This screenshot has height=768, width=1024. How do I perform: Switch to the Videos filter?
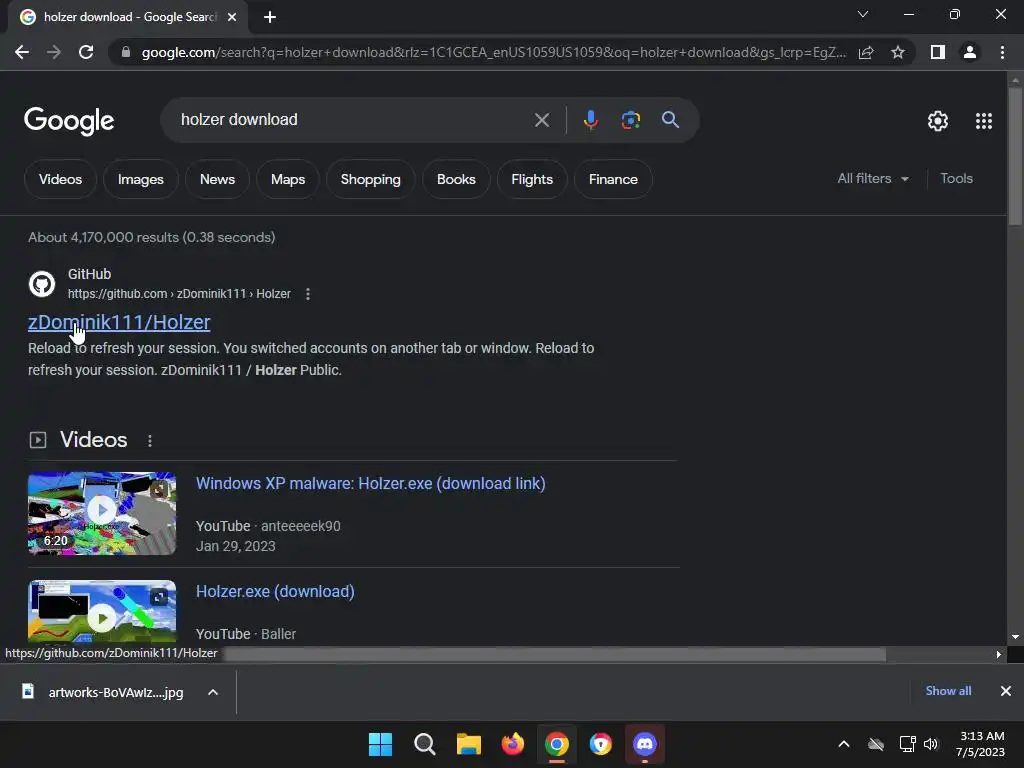point(60,179)
